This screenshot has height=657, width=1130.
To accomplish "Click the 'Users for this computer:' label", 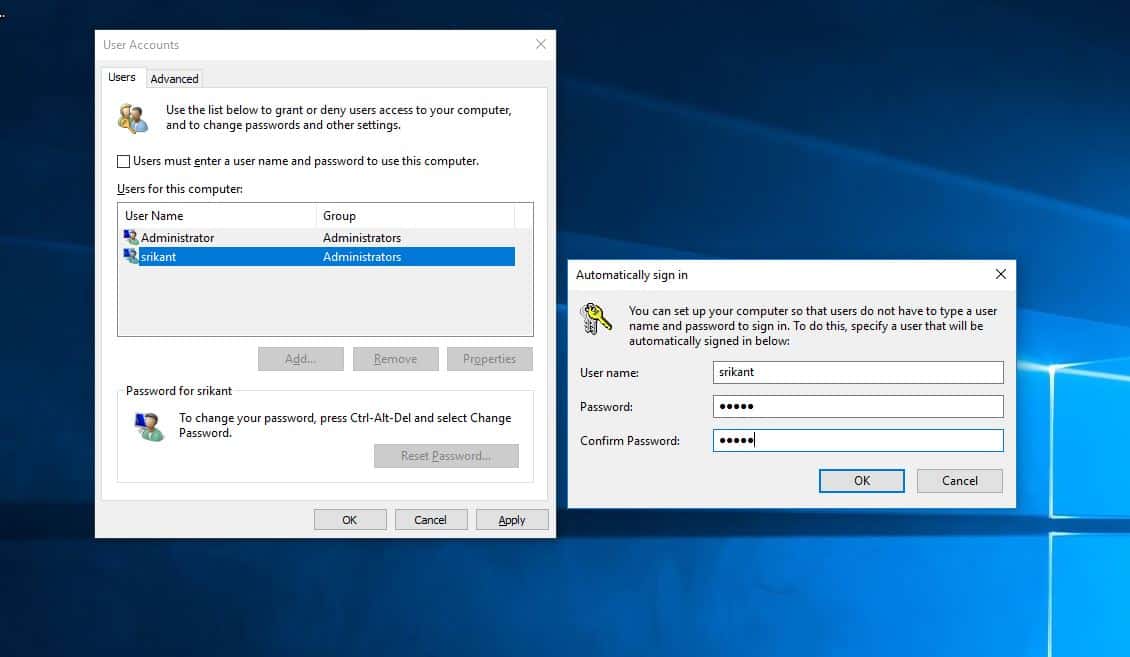I will [x=179, y=189].
